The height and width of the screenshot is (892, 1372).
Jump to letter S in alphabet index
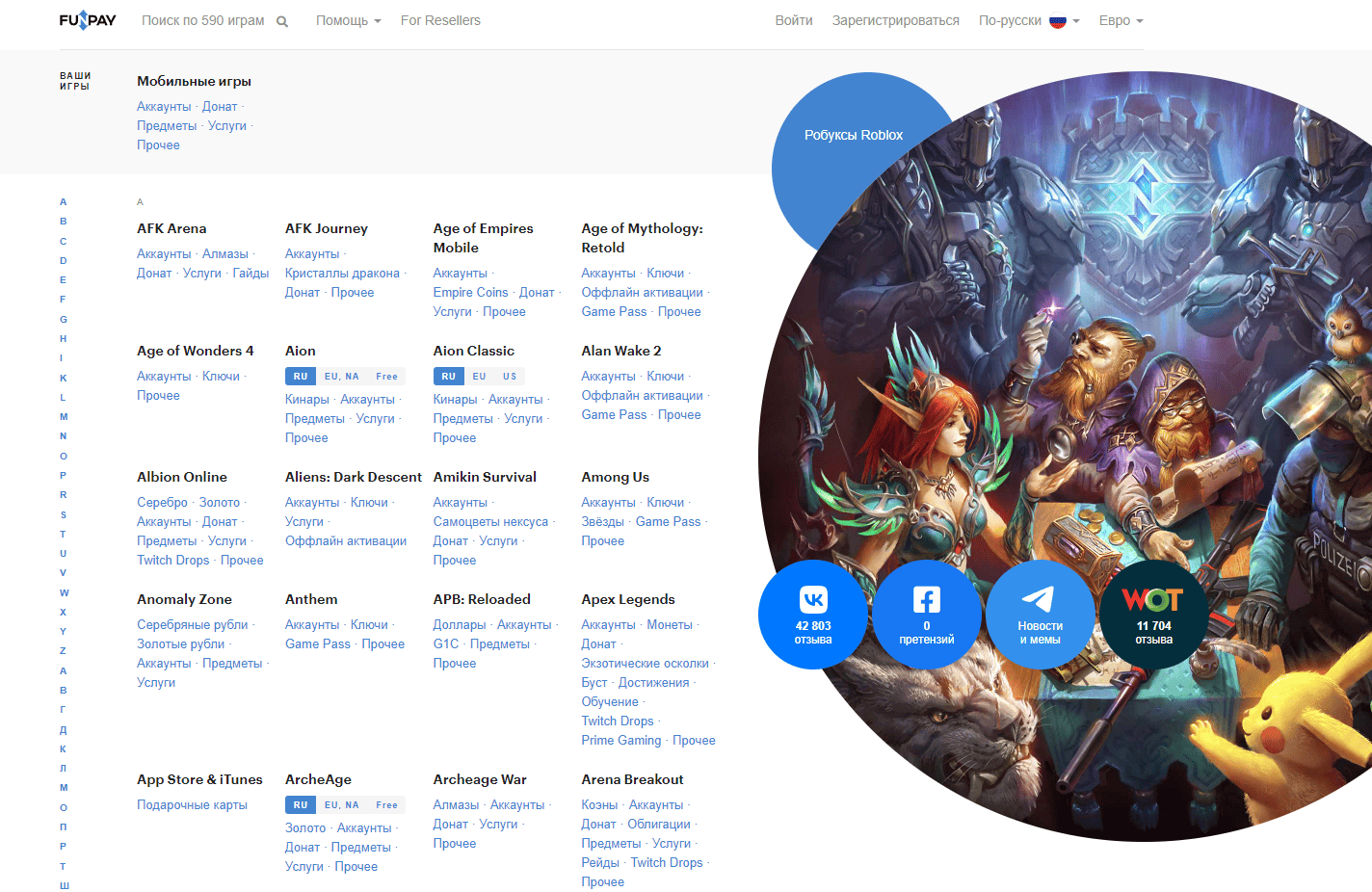(64, 514)
